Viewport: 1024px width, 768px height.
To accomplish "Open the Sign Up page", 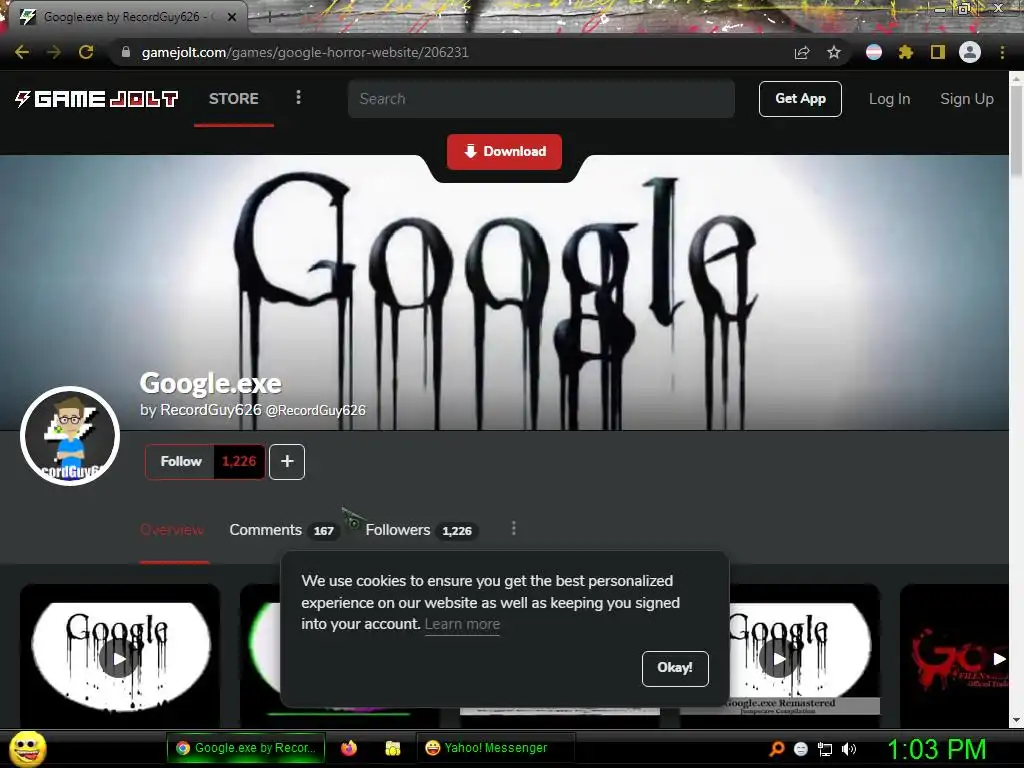I will 967,99.
